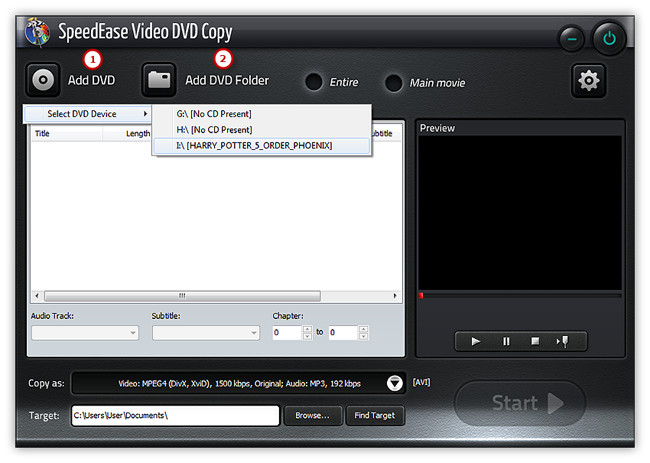The image size is (650, 463).
Task: Click the Target path input field
Action: 175,415
